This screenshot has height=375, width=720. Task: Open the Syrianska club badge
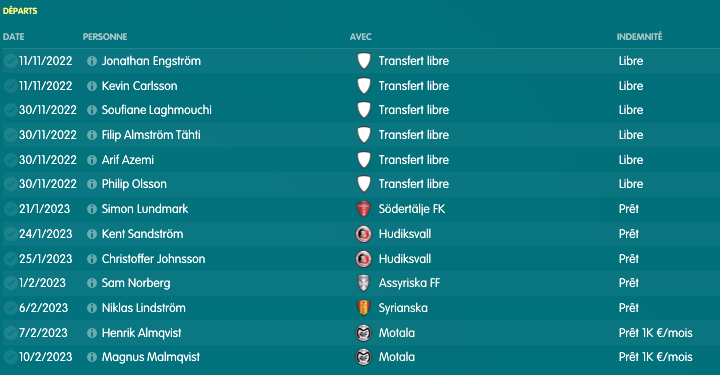tap(364, 308)
